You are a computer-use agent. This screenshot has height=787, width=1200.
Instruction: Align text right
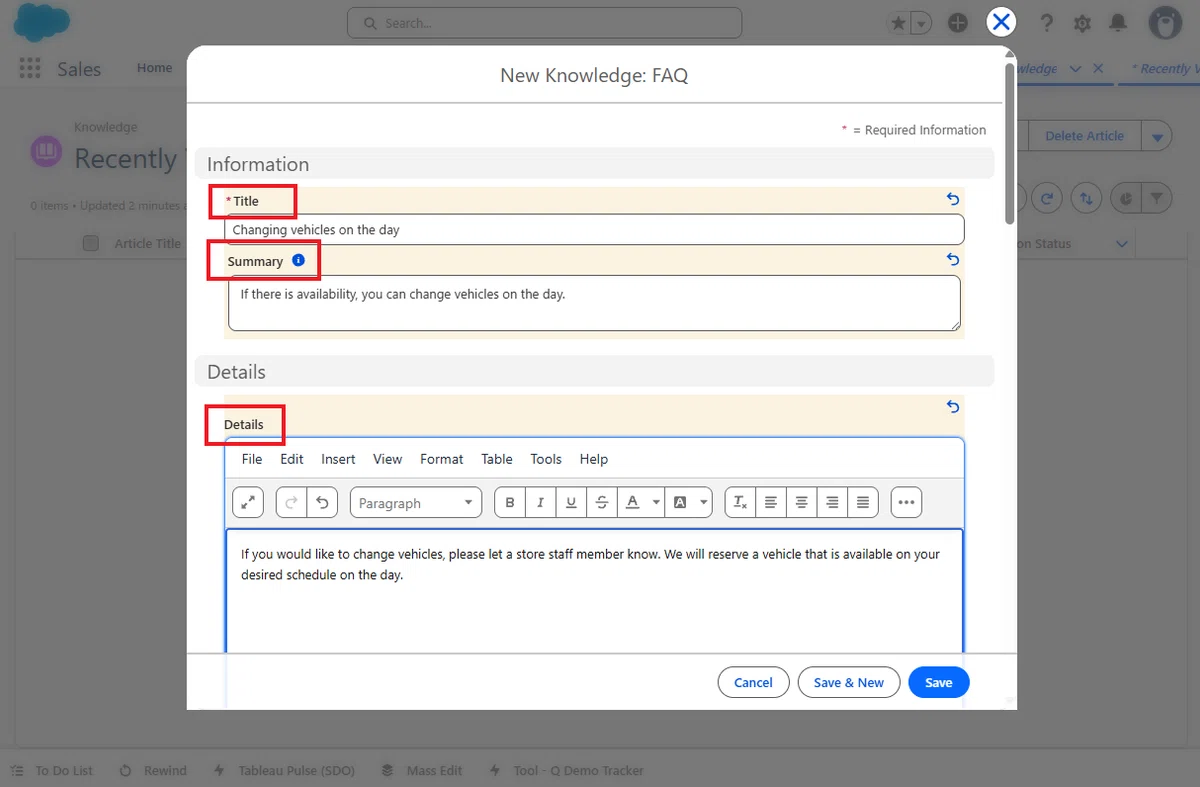point(832,502)
